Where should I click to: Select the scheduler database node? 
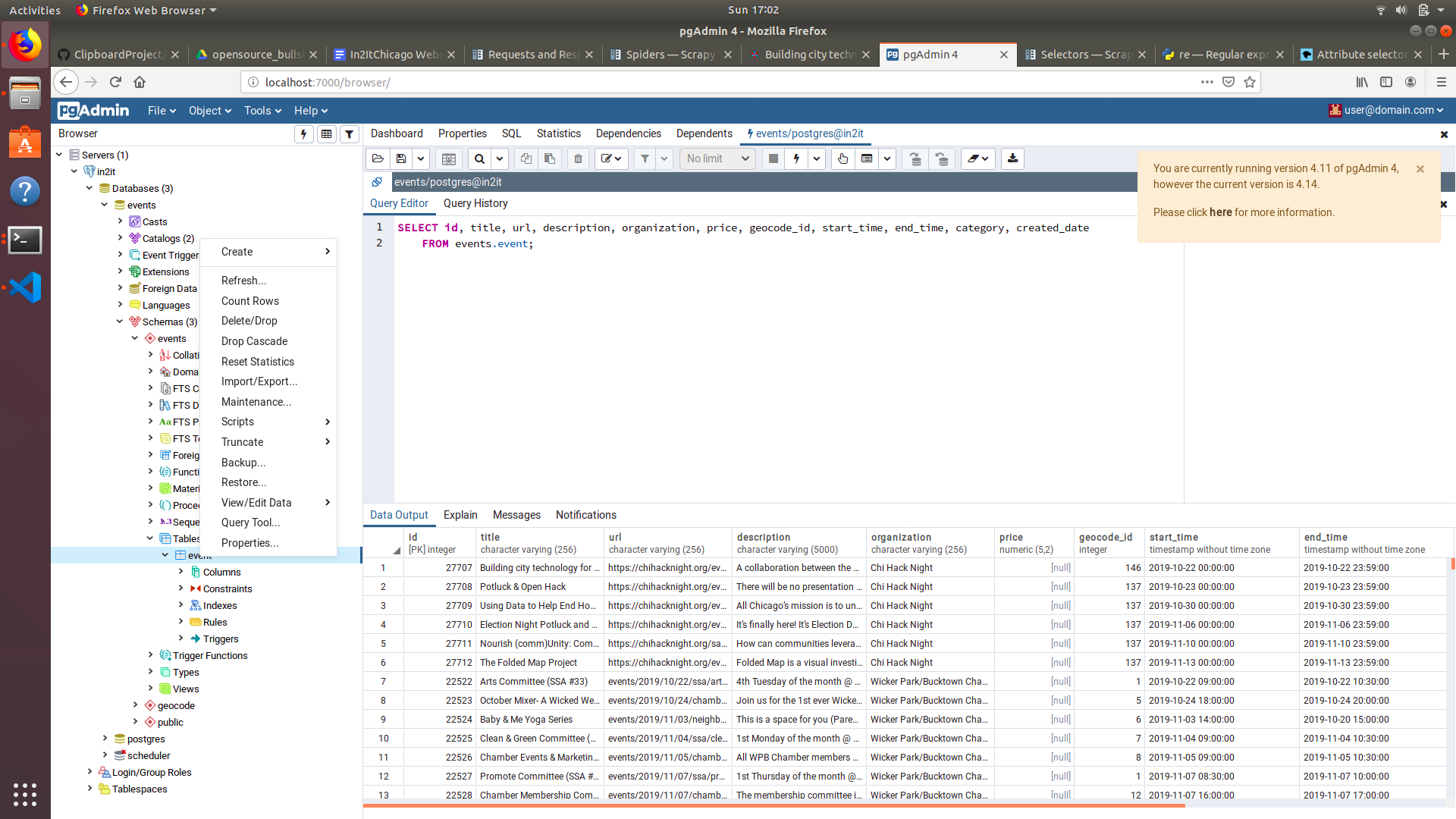tap(149, 755)
